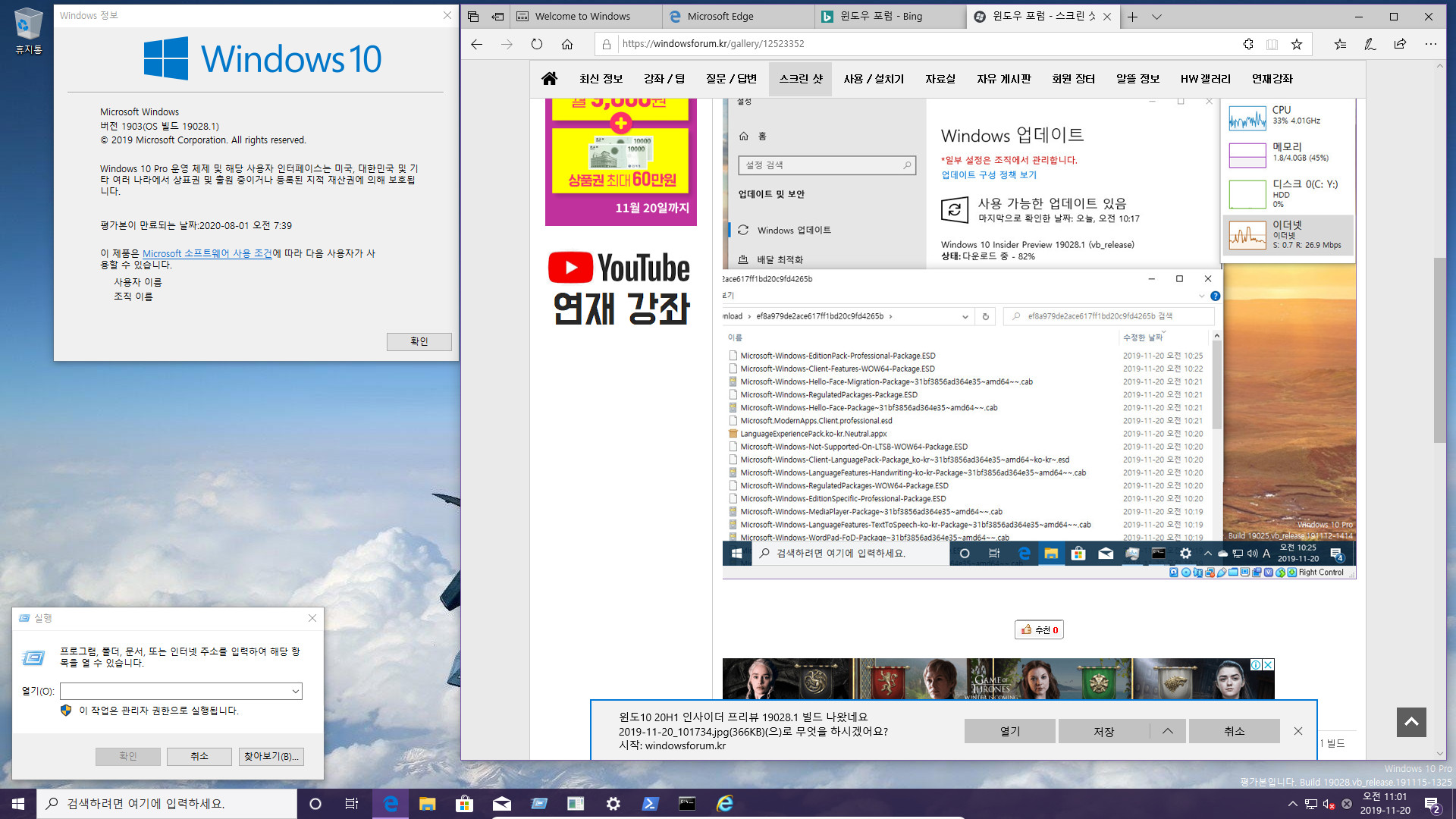
Task: Click 열기 in download bar
Action: tap(1009, 731)
